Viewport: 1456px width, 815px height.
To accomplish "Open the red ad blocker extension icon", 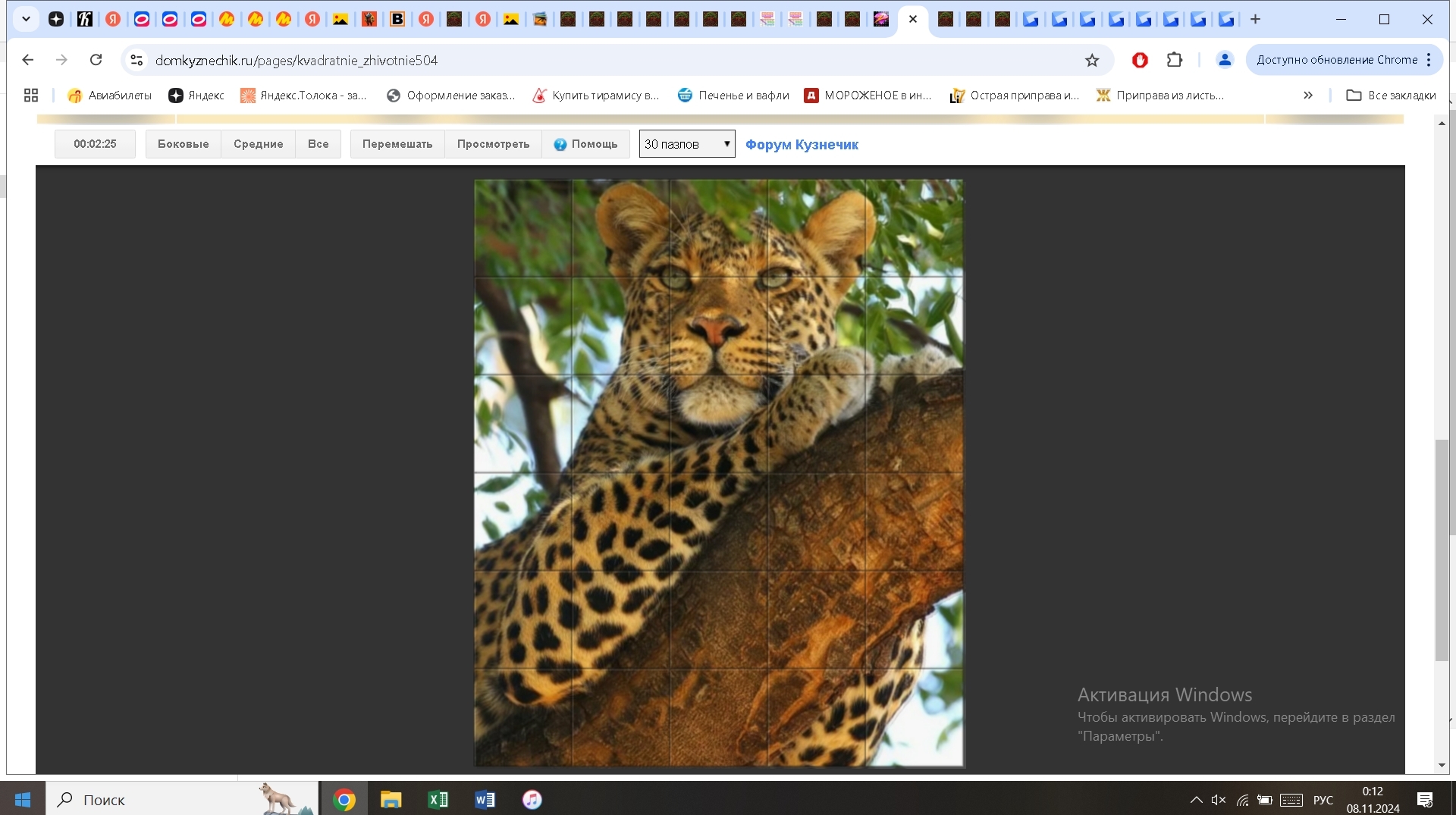I will [x=1140, y=60].
